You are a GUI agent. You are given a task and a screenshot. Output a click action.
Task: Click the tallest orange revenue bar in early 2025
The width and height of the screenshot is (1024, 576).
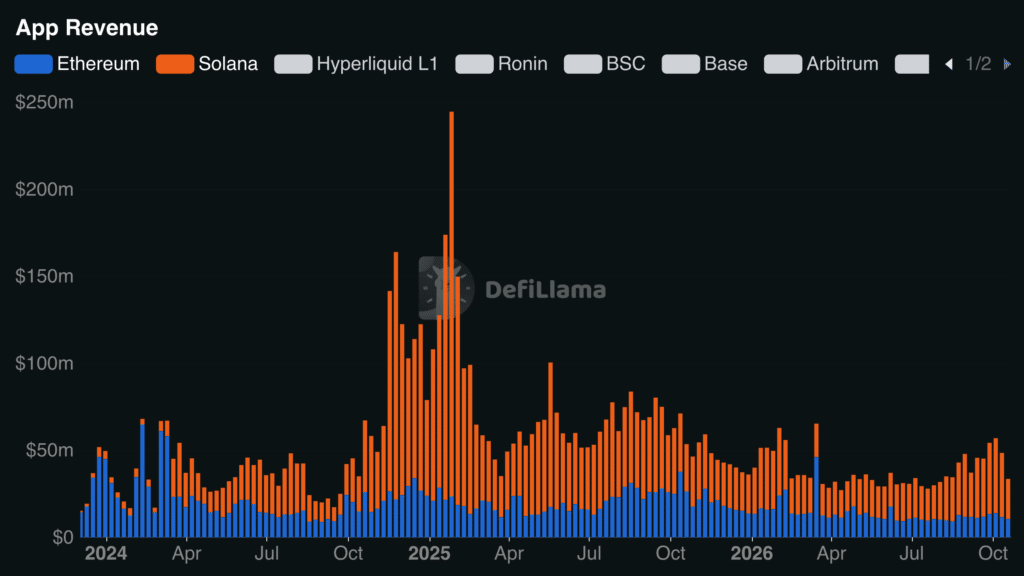pos(451,304)
